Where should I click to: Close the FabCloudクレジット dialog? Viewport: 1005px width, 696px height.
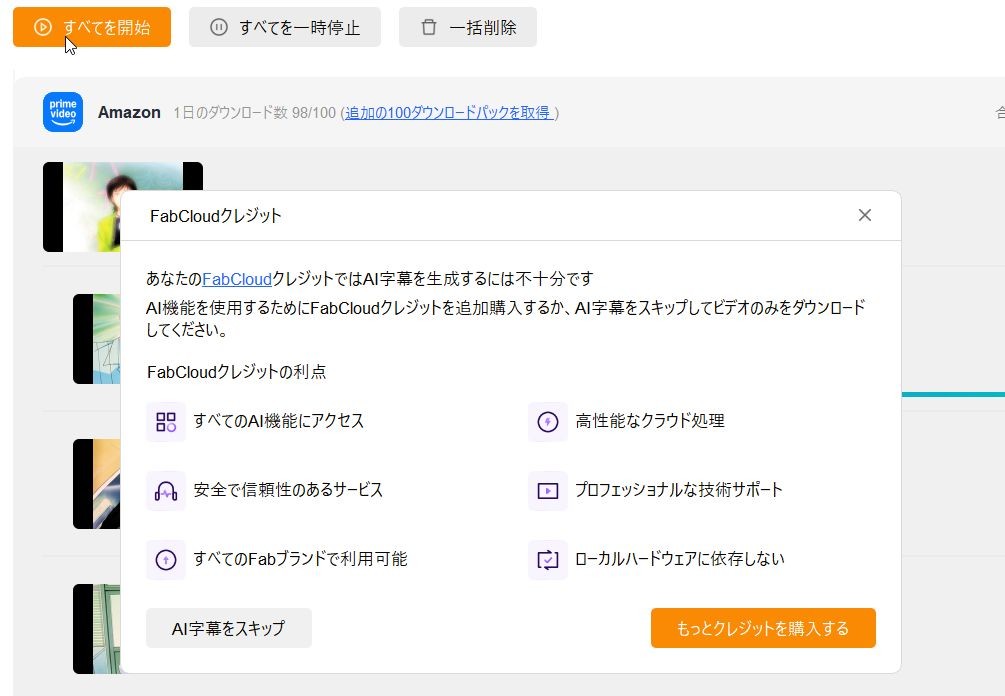(x=865, y=215)
